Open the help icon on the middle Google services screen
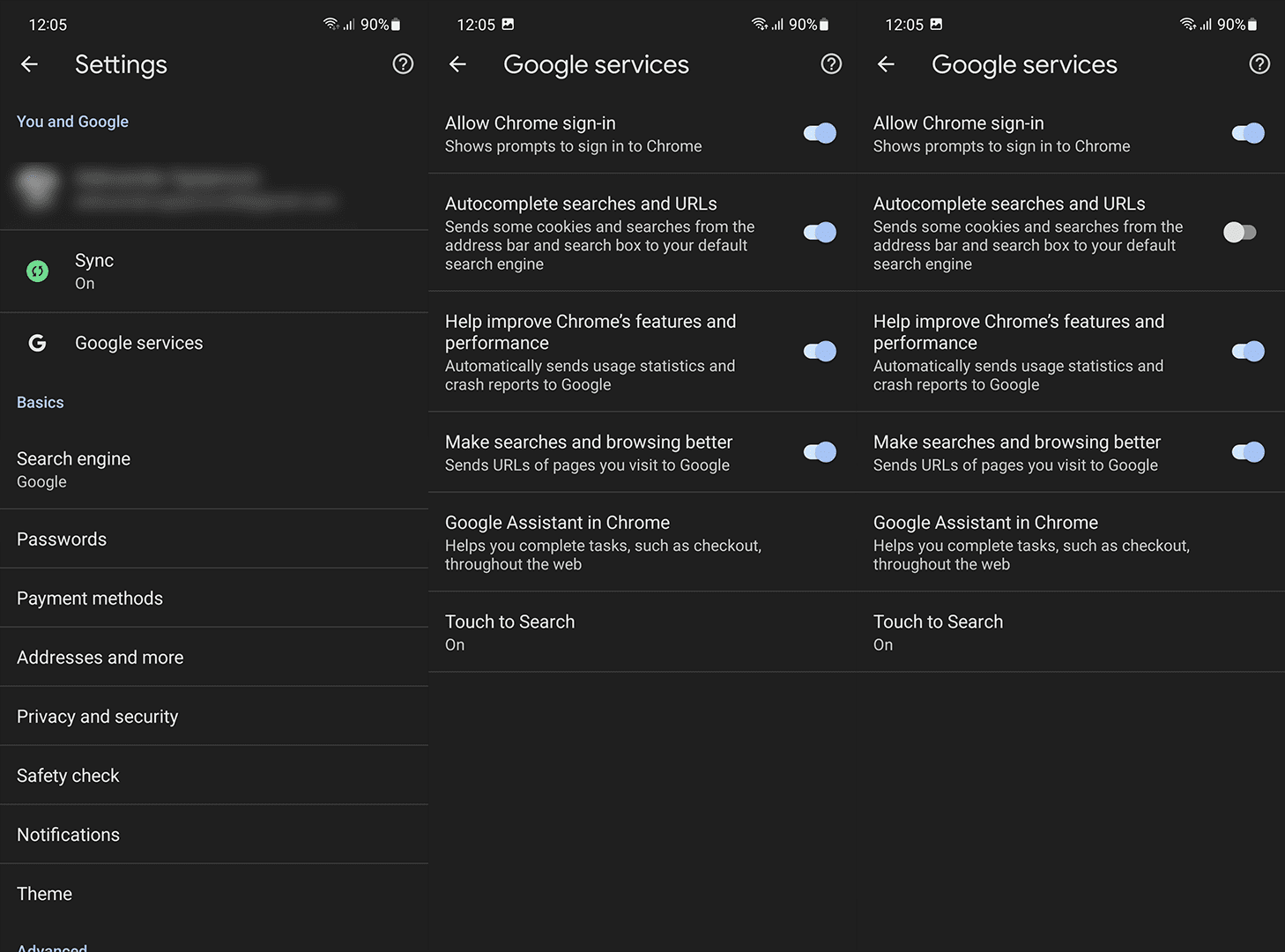1285x952 pixels. (831, 64)
